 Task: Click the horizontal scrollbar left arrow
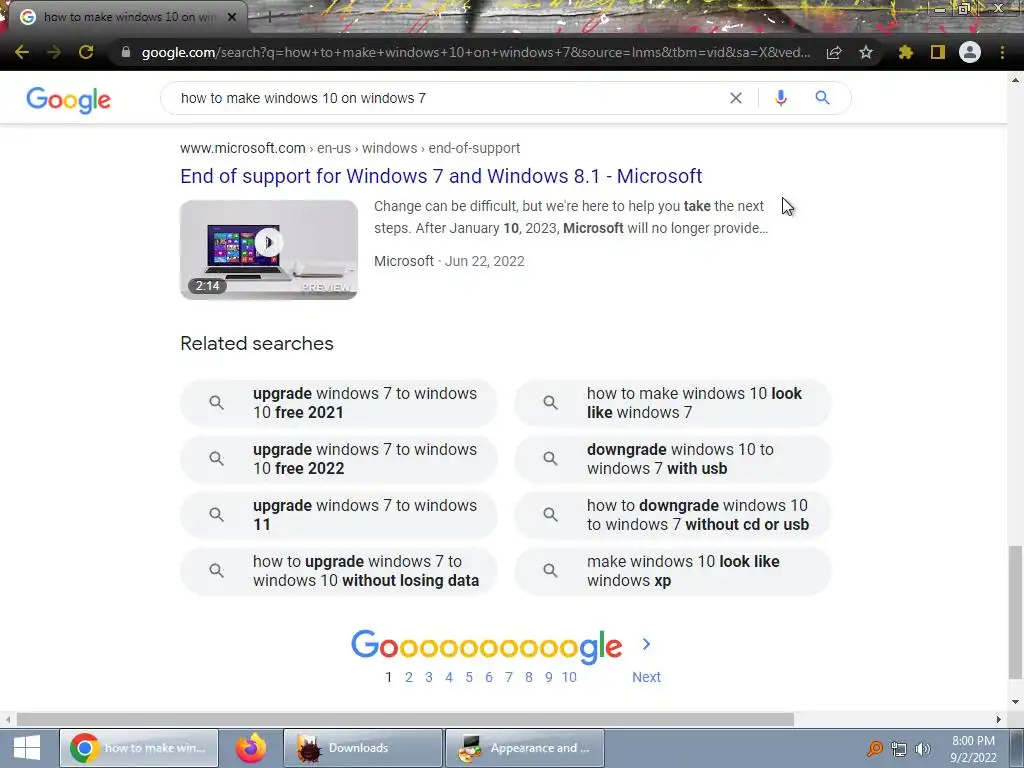8,719
